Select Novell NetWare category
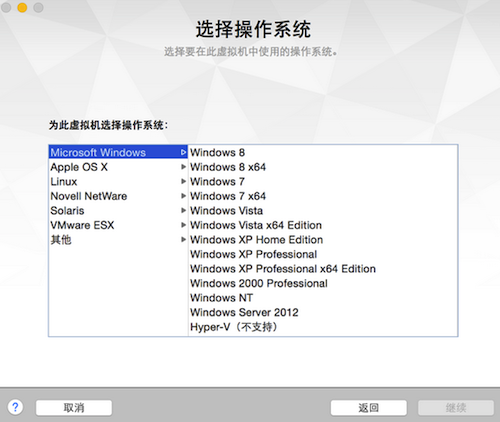The width and height of the screenshot is (500, 422). (118, 196)
